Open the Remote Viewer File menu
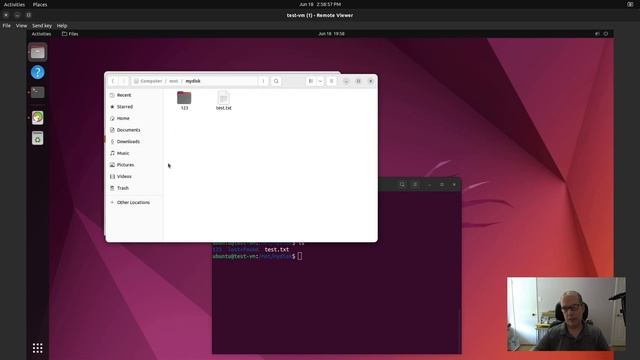This screenshot has width=640, height=360. (7, 25)
